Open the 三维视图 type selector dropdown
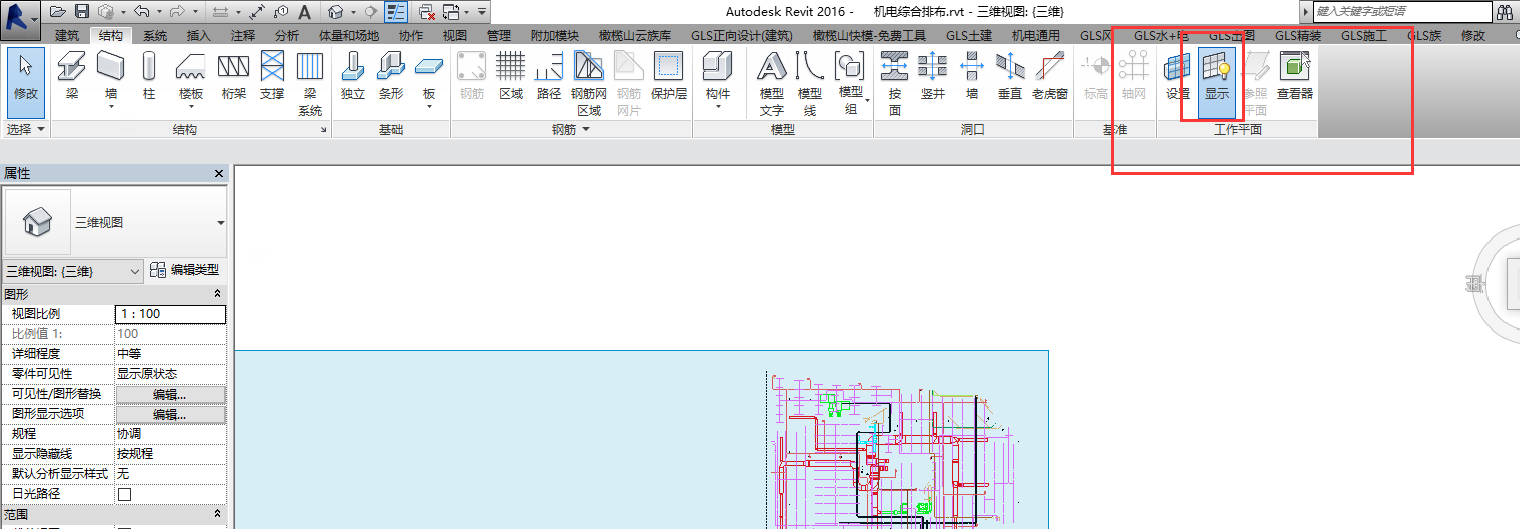 [x=221, y=222]
